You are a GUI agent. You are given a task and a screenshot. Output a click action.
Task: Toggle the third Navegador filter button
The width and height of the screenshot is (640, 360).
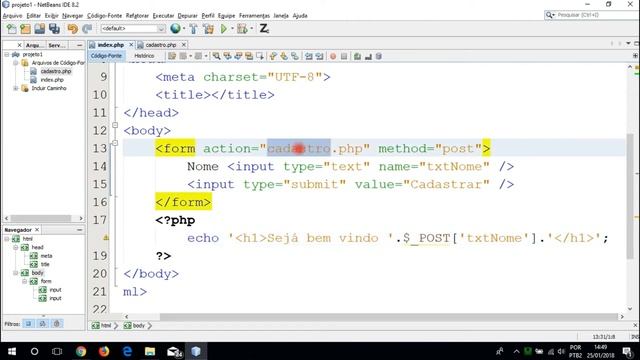tap(57, 324)
